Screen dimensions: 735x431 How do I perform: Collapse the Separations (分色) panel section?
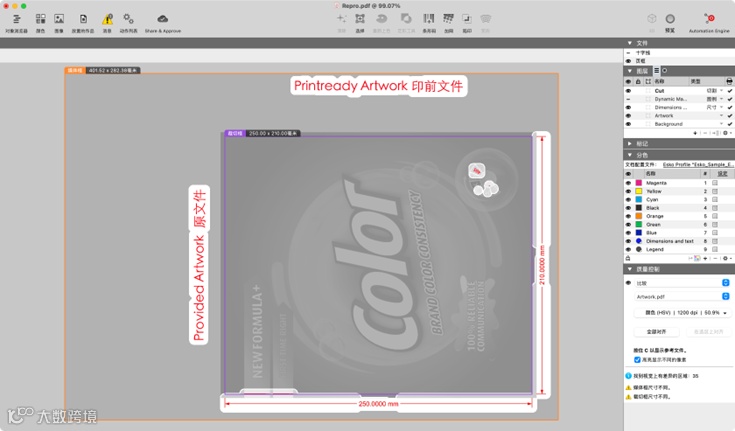pyautogui.click(x=630, y=155)
